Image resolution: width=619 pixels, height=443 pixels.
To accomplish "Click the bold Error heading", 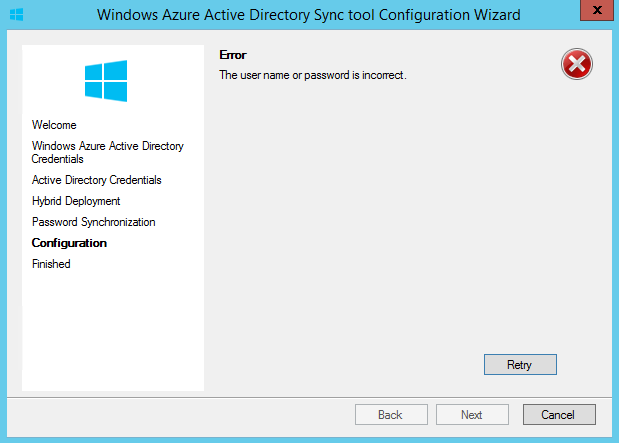I will pos(232,55).
